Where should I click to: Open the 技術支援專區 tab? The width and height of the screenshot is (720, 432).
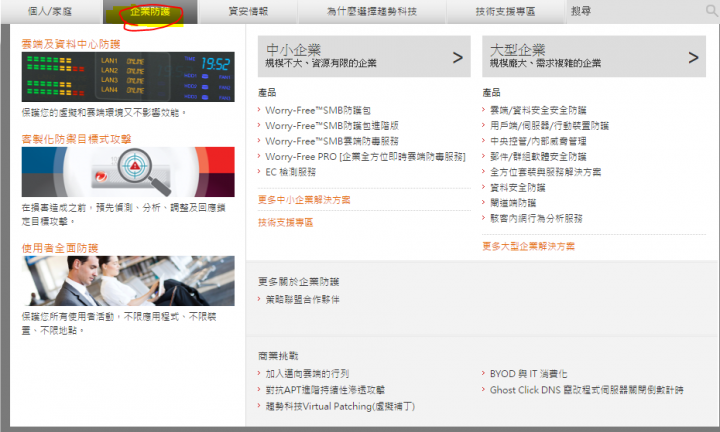(505, 11)
